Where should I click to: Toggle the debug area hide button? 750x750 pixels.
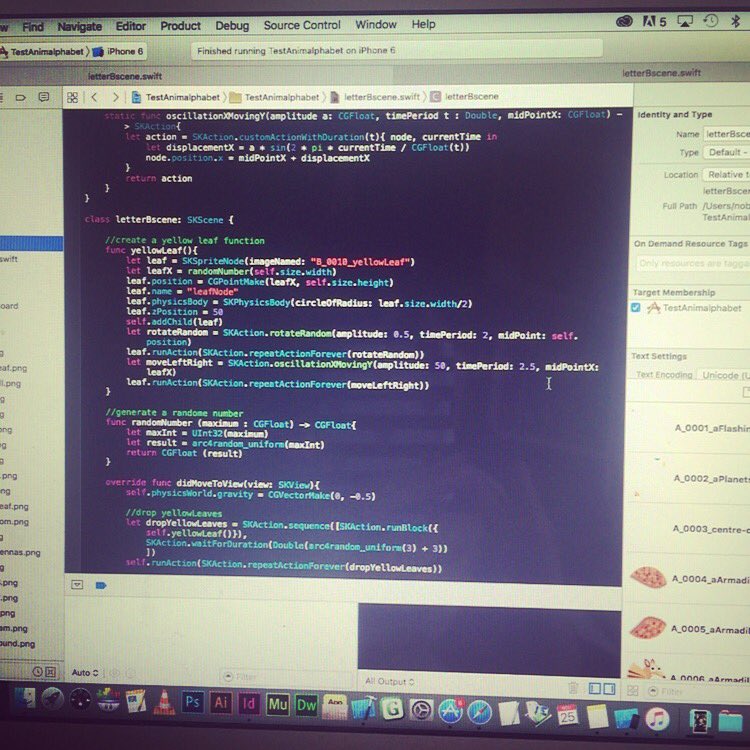click(77, 585)
